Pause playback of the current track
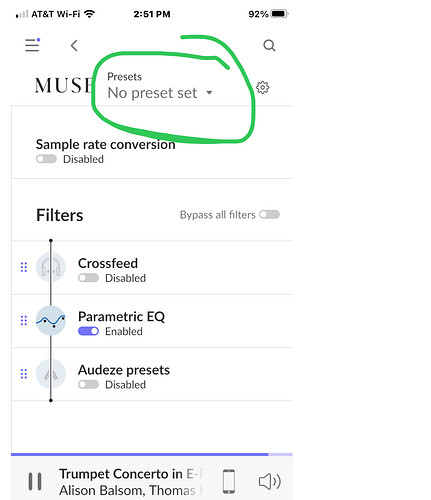Screen dimensions: 431x500 pyautogui.click(x=35, y=482)
